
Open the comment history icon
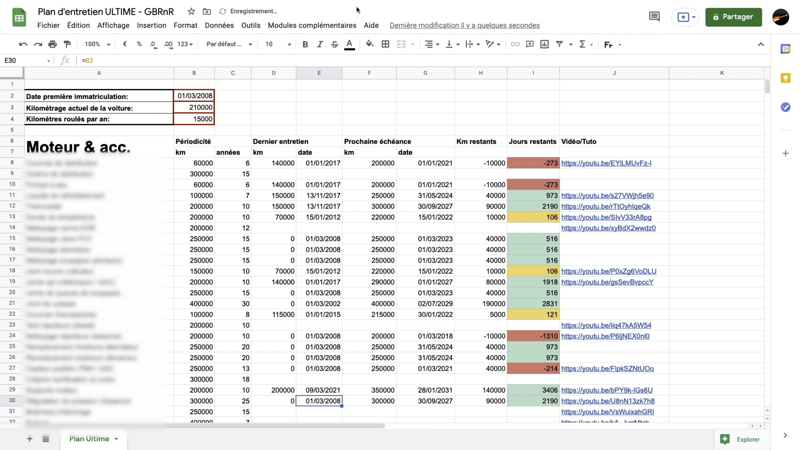click(654, 16)
